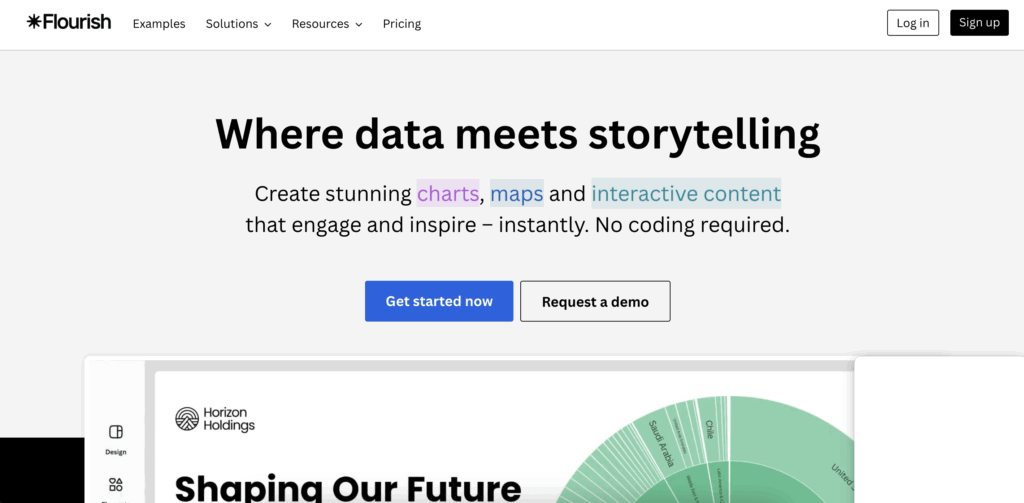The image size is (1024, 503).
Task: Click Request a demo button
Action: coord(595,301)
